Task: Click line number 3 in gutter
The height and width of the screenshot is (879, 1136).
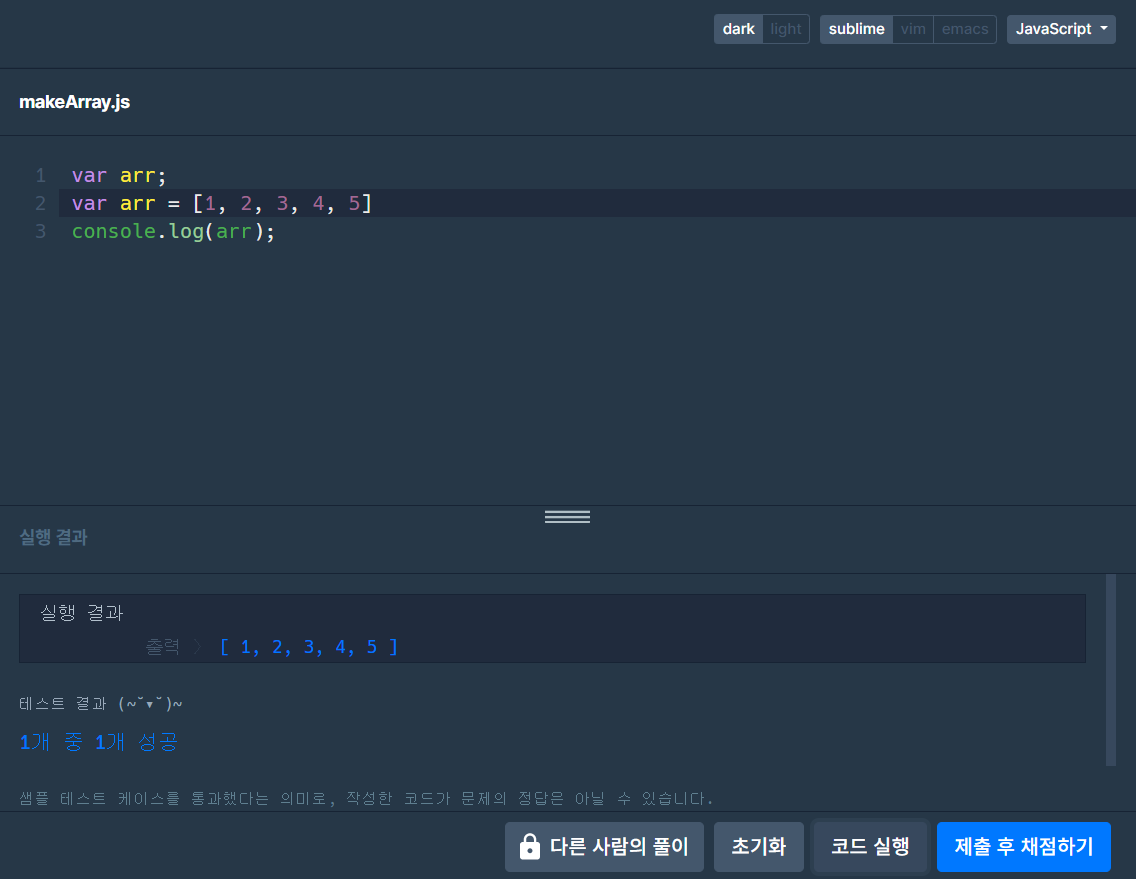Action: click(x=41, y=231)
